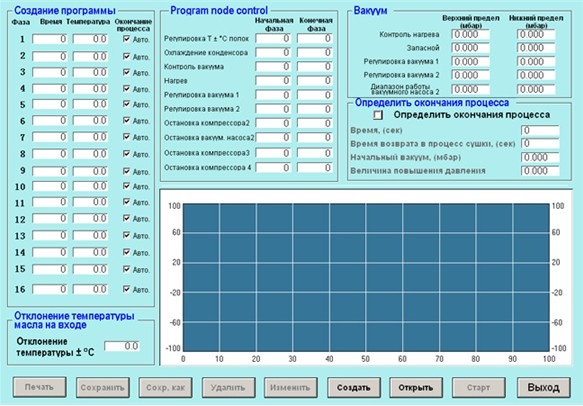This screenshot has height=406, width=583.
Task: Click the Начальный вакуум, (мбар) field
Action: coord(540,158)
